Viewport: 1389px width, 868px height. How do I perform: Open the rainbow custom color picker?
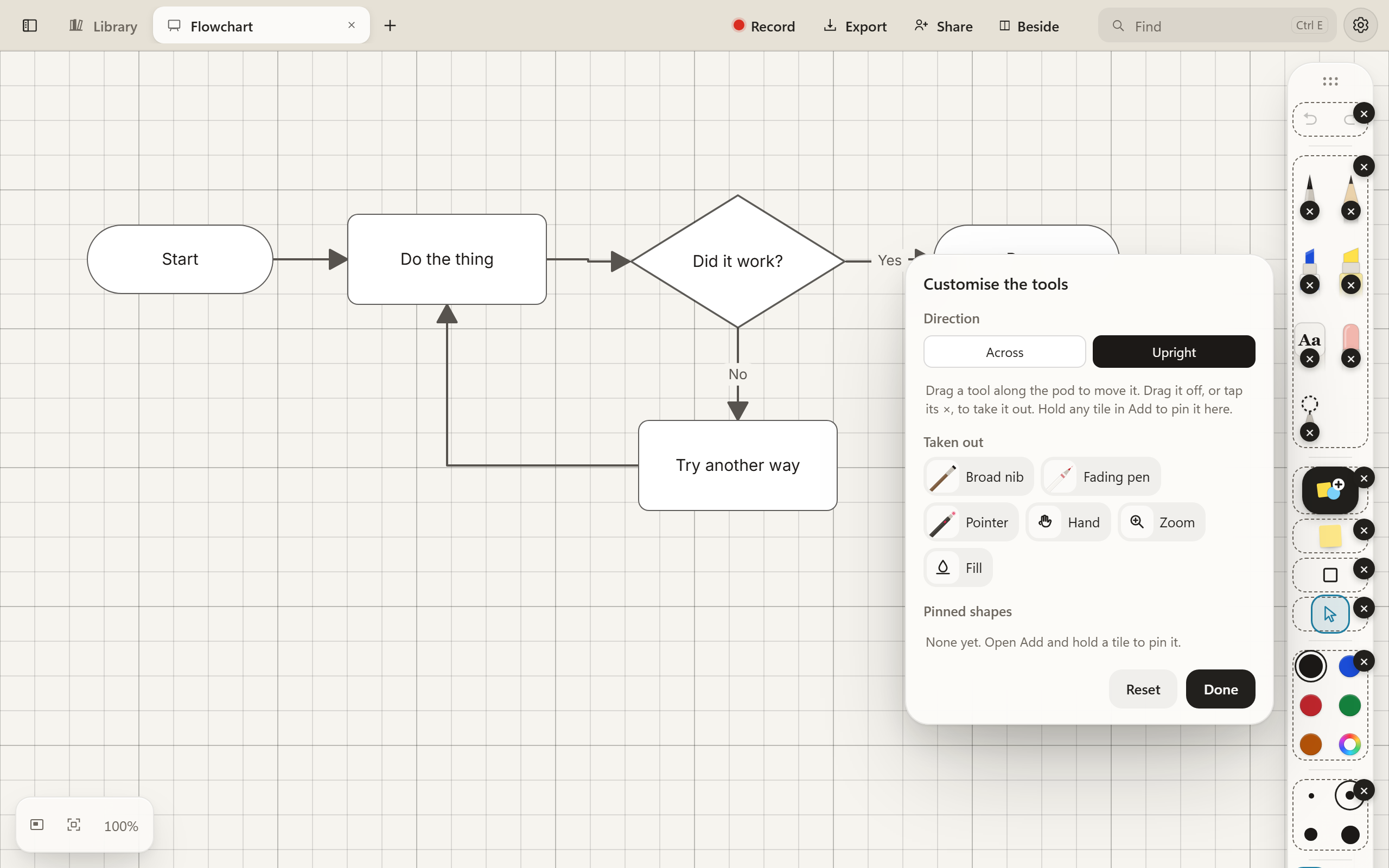point(1349,744)
